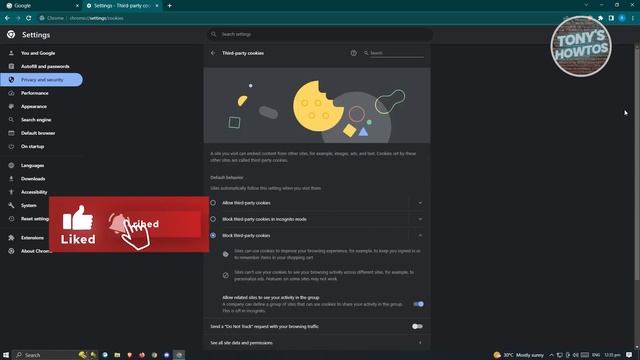Open the Languages settings section
Viewport: 640px width, 360px height.
pos(32,165)
